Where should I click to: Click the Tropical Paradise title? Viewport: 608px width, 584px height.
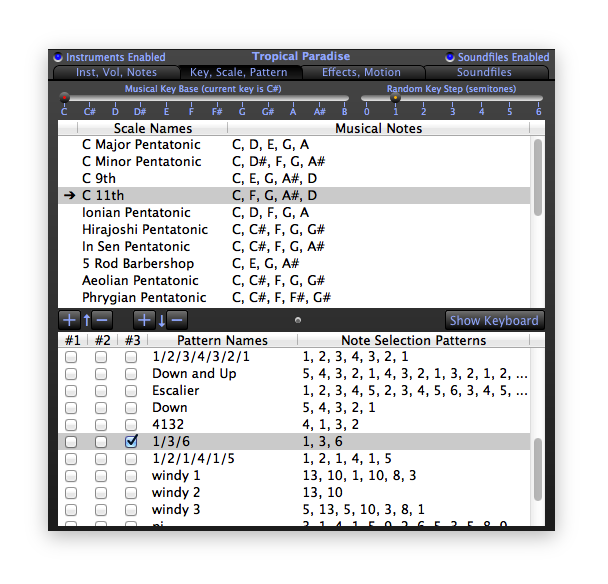coord(301,57)
